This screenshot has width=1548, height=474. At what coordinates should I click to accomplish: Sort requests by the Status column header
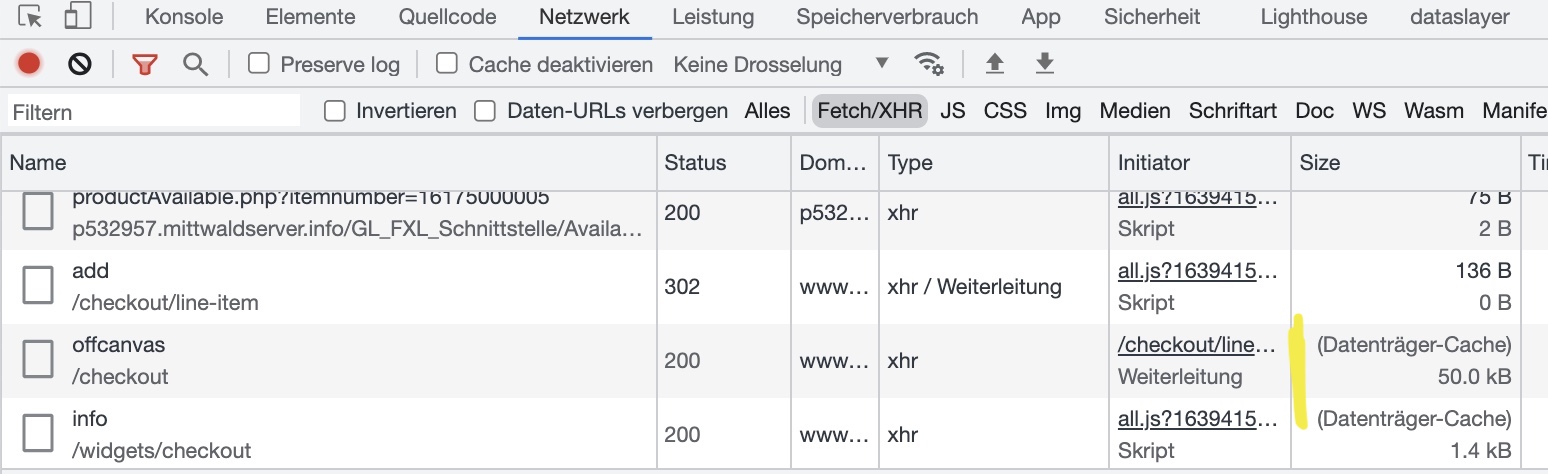tap(695, 162)
